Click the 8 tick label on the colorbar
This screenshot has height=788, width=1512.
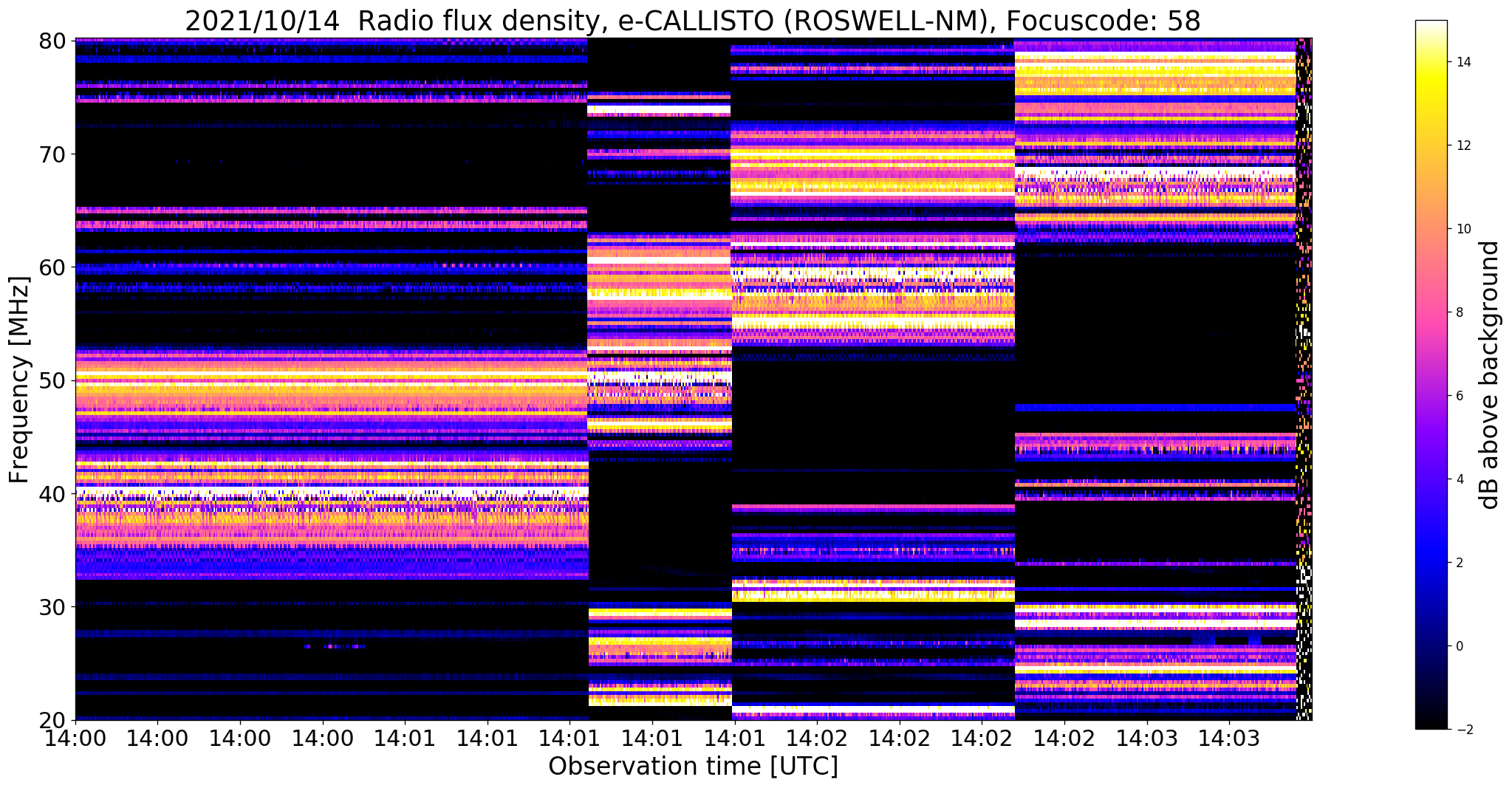pos(1458,312)
